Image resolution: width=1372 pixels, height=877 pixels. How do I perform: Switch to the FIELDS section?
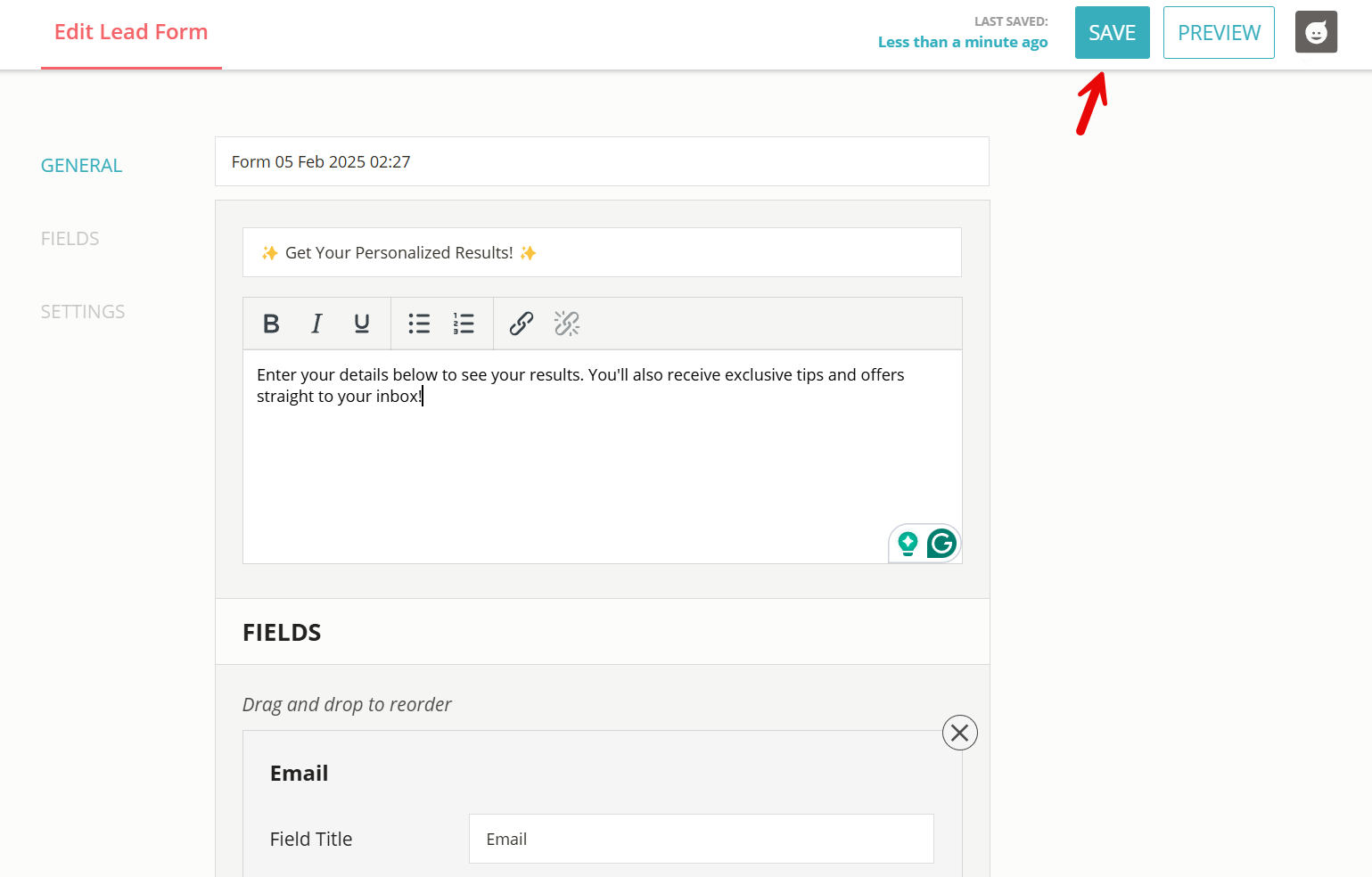[x=70, y=238]
